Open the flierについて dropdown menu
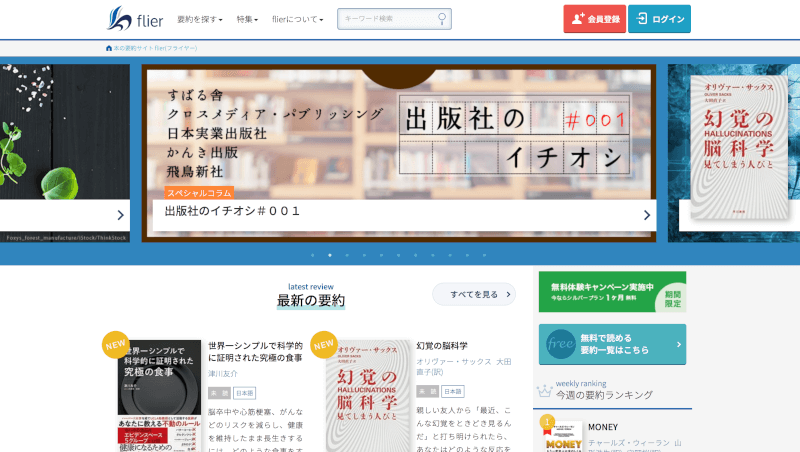Viewport: 800px width, 452px height. (x=298, y=19)
